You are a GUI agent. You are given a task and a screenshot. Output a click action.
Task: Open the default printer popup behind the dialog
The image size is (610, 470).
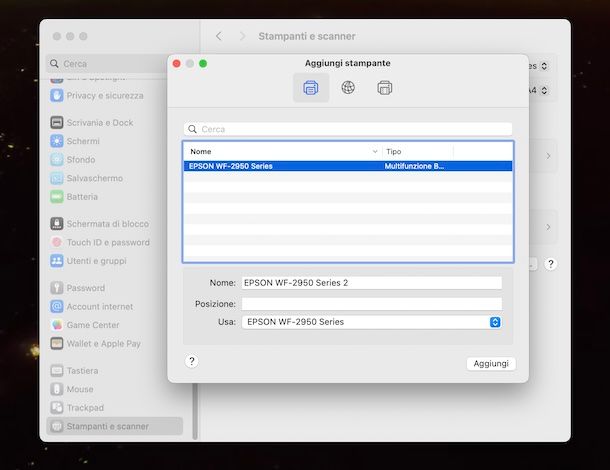coord(544,66)
